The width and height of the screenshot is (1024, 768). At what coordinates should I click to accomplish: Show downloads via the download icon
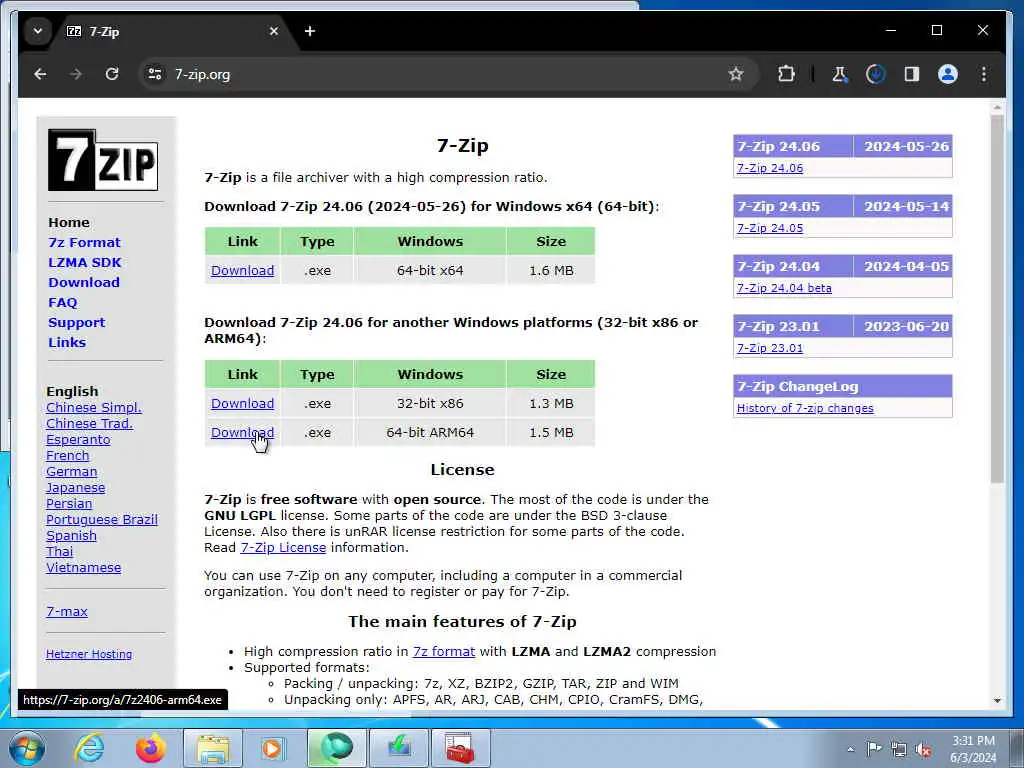[x=875, y=74]
